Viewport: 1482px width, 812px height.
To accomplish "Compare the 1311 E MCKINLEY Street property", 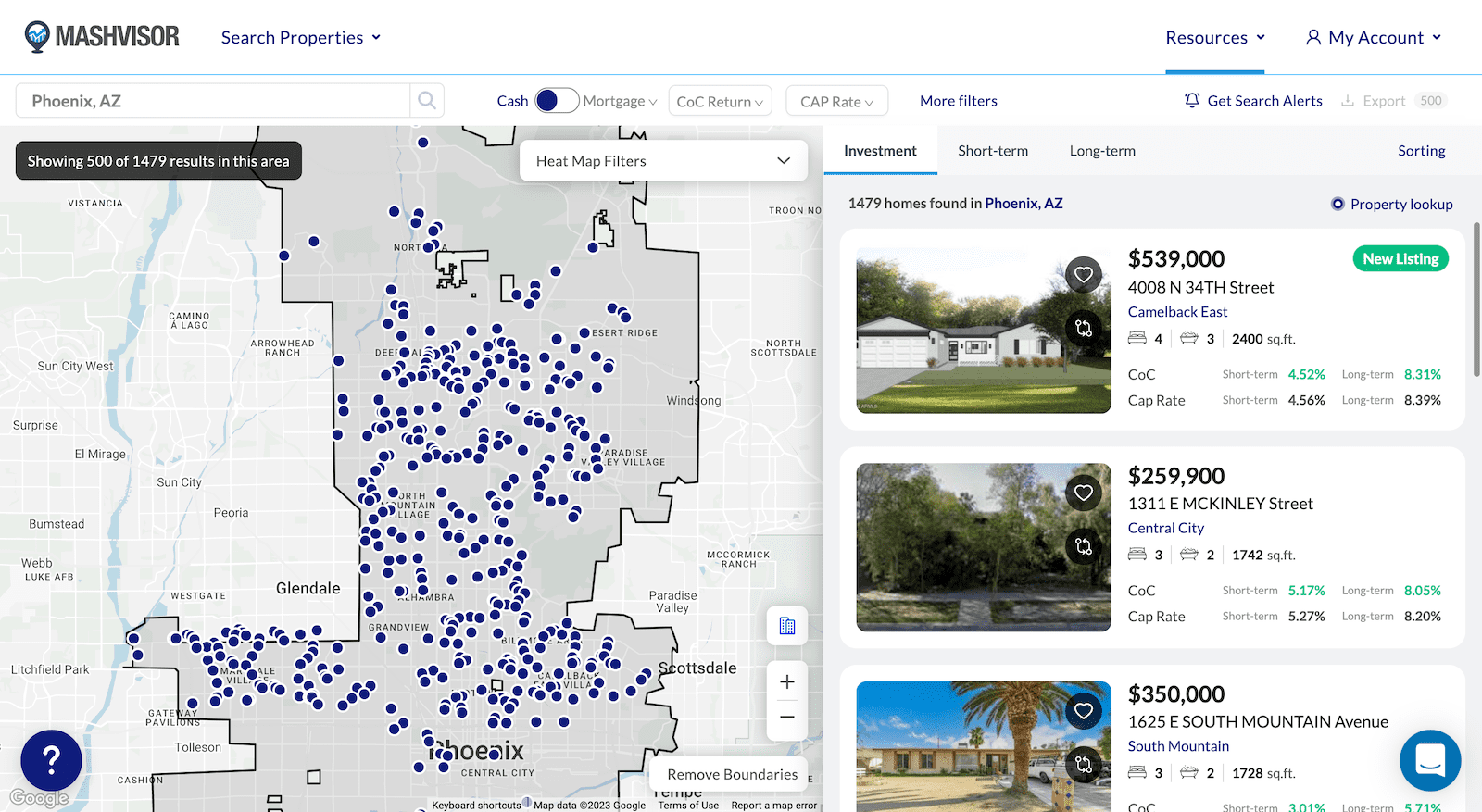I will click(1084, 546).
